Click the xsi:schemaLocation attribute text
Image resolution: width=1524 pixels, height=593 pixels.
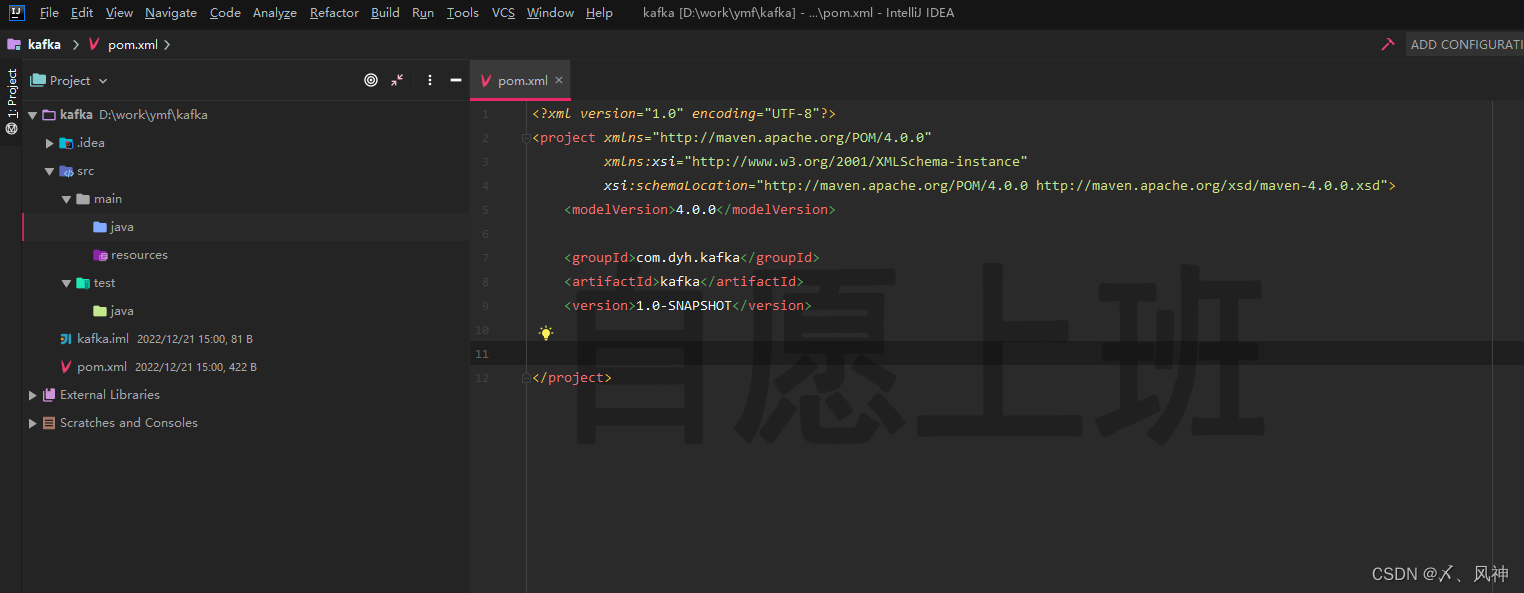coord(676,186)
